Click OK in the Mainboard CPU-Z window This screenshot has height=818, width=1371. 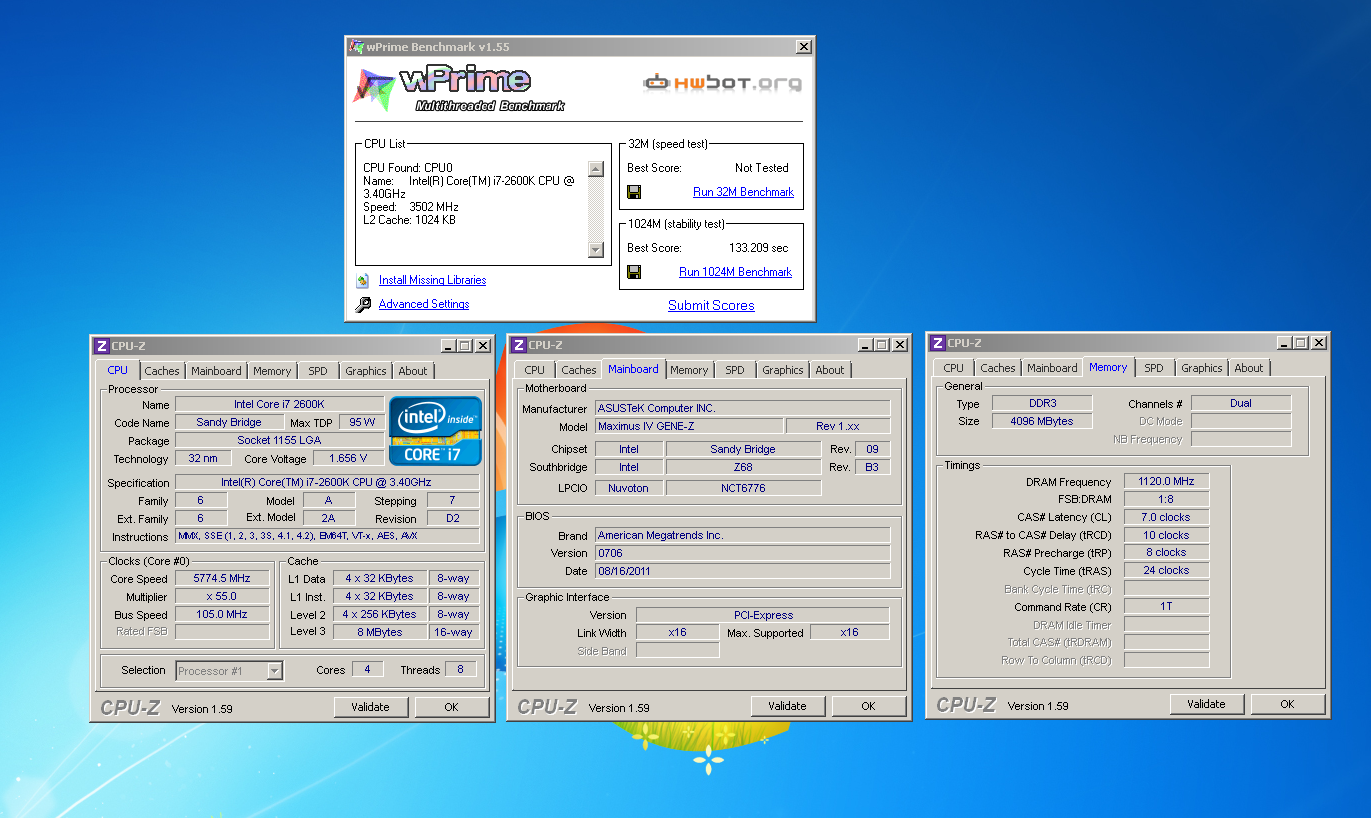tap(868, 706)
